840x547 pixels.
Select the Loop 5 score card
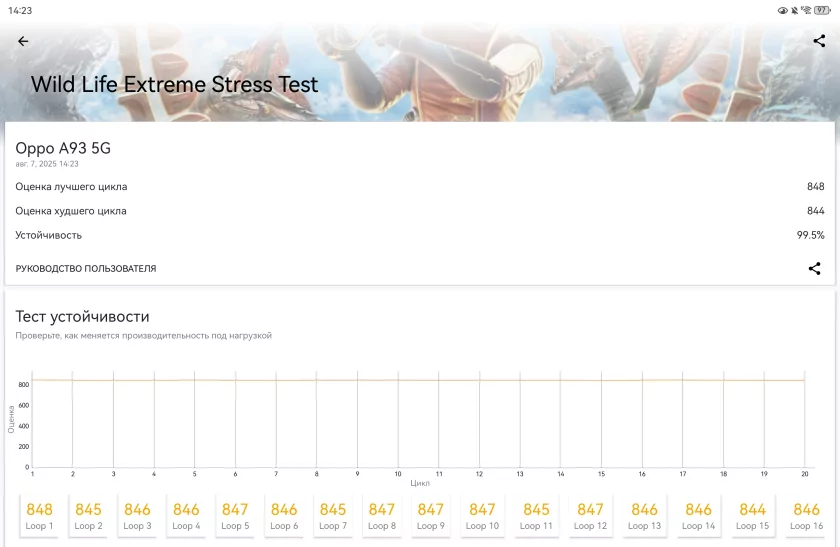(235, 515)
